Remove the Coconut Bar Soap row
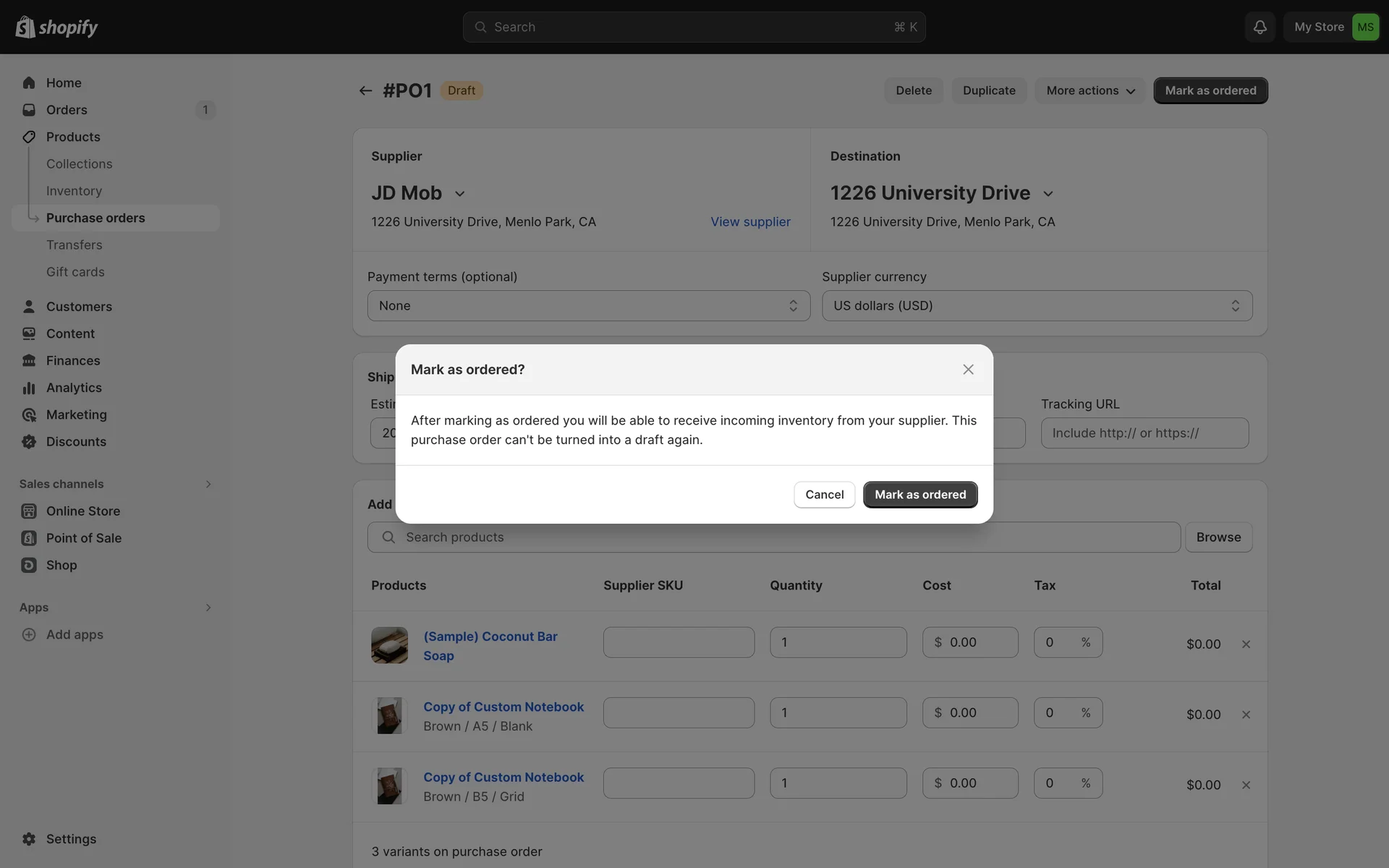1389x868 pixels. [1246, 644]
